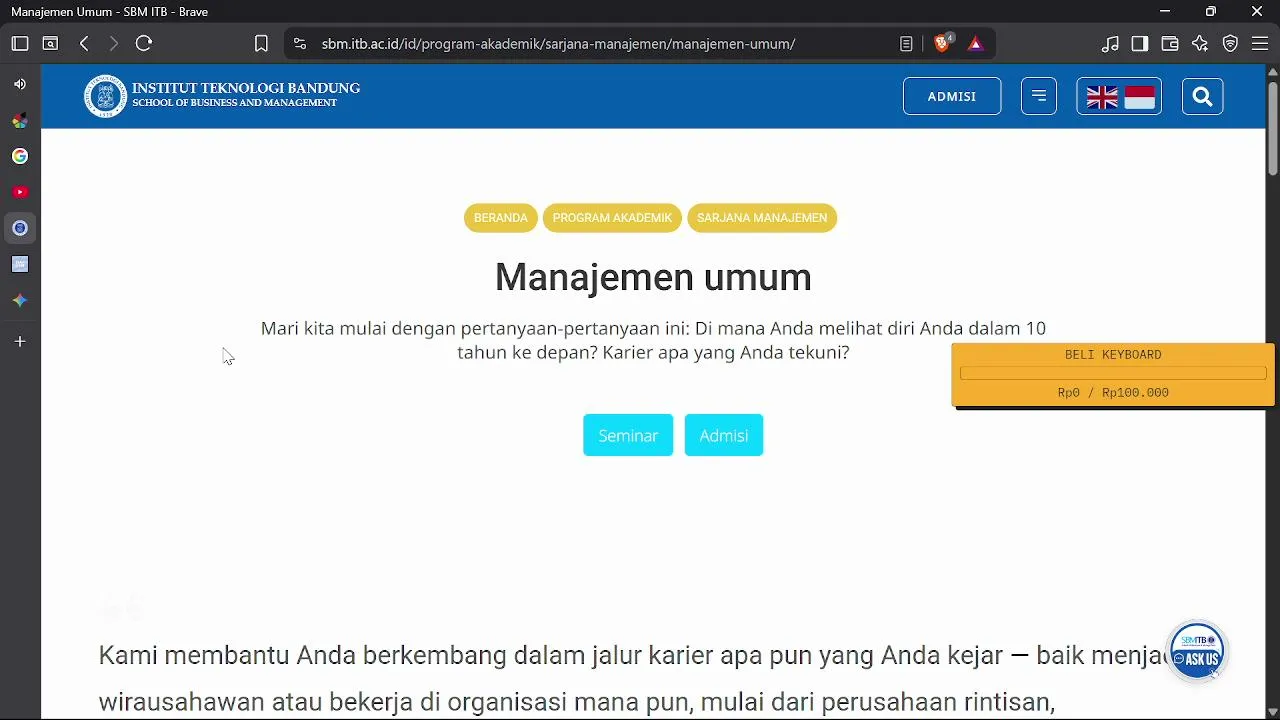Enable reader mode icon in address bar
Viewport: 1280px width, 720px height.
906,43
